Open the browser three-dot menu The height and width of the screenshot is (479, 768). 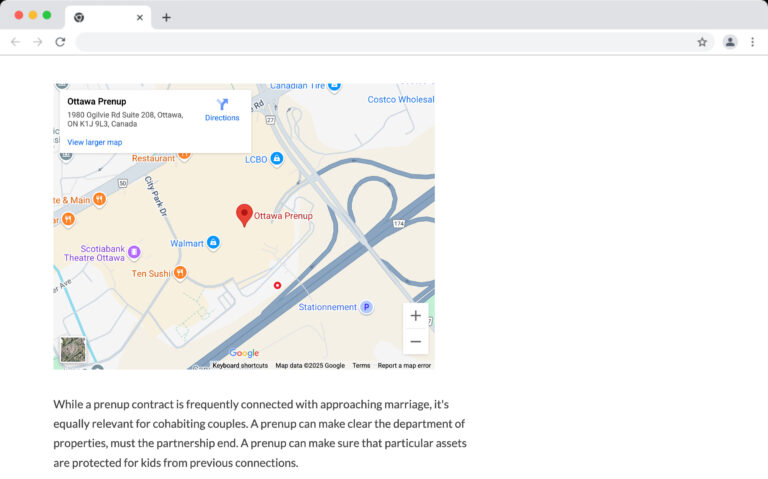point(752,42)
